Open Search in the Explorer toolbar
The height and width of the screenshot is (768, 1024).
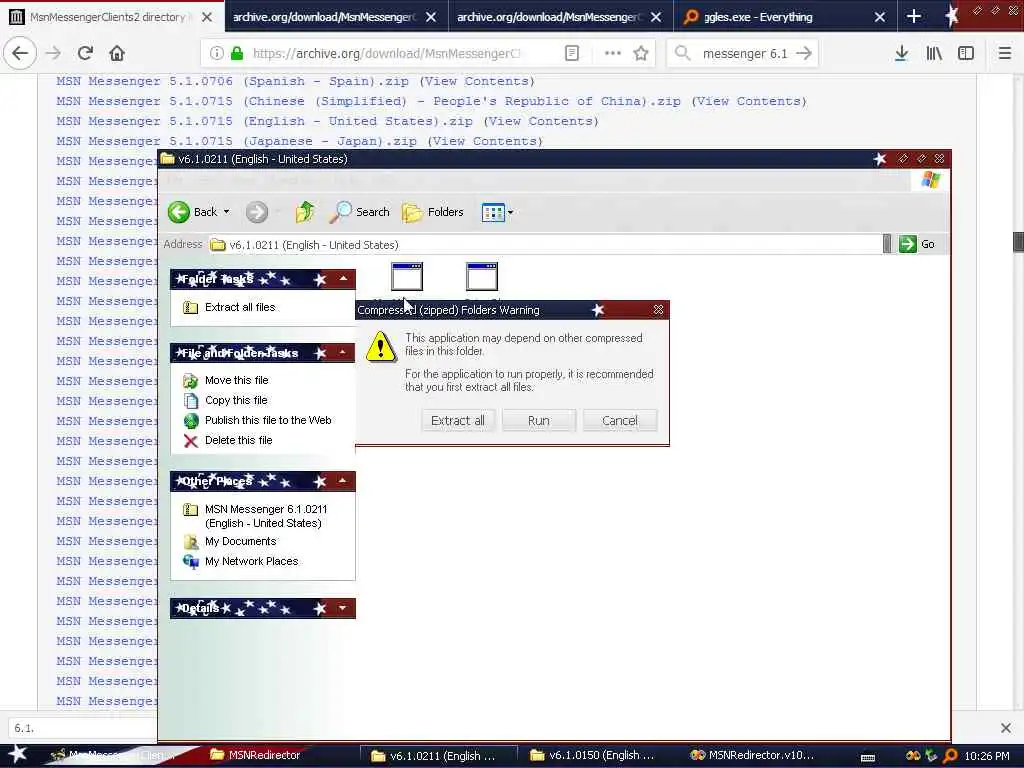coord(359,212)
